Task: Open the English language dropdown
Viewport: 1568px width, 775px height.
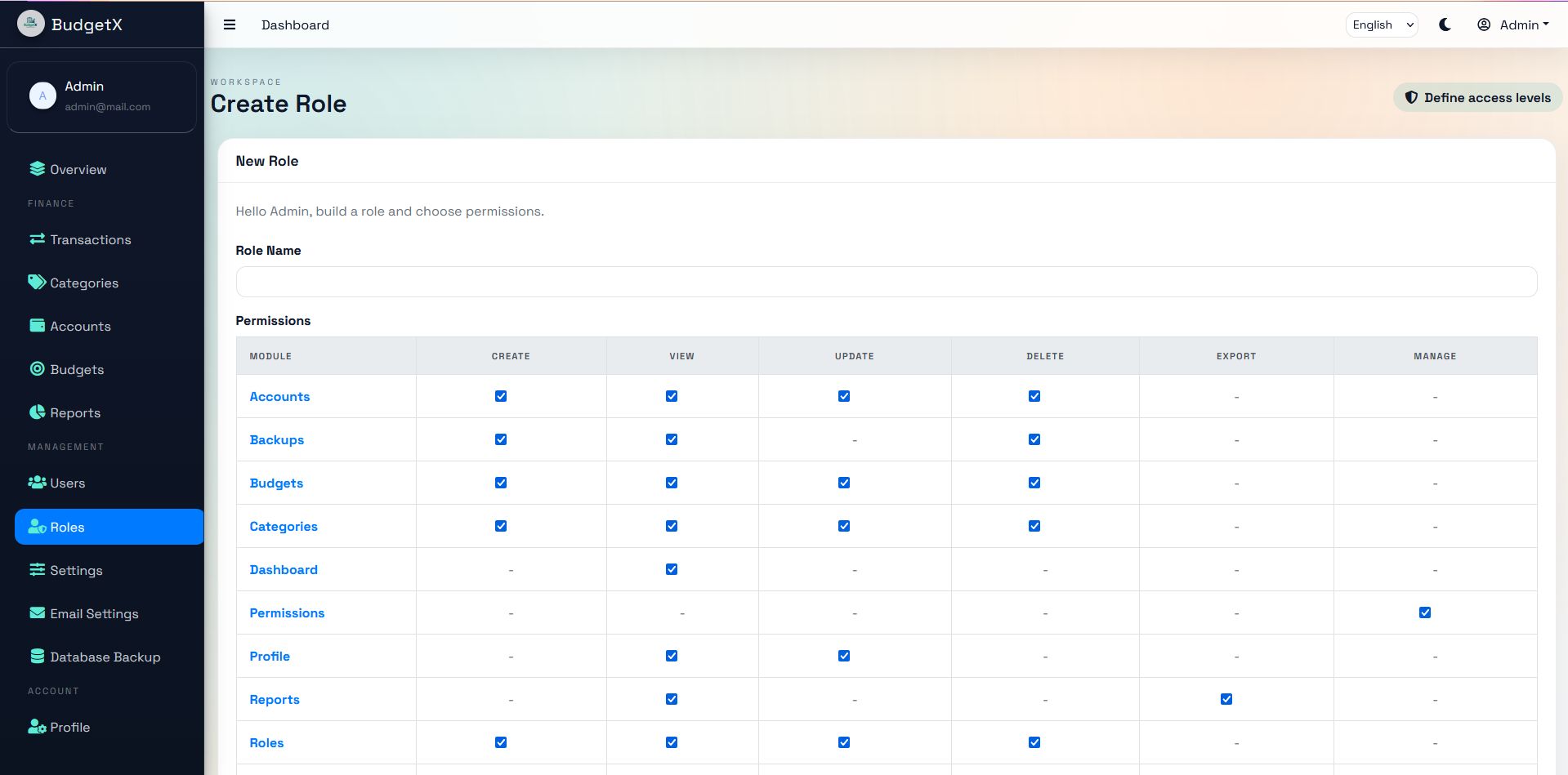Action: coord(1382,24)
